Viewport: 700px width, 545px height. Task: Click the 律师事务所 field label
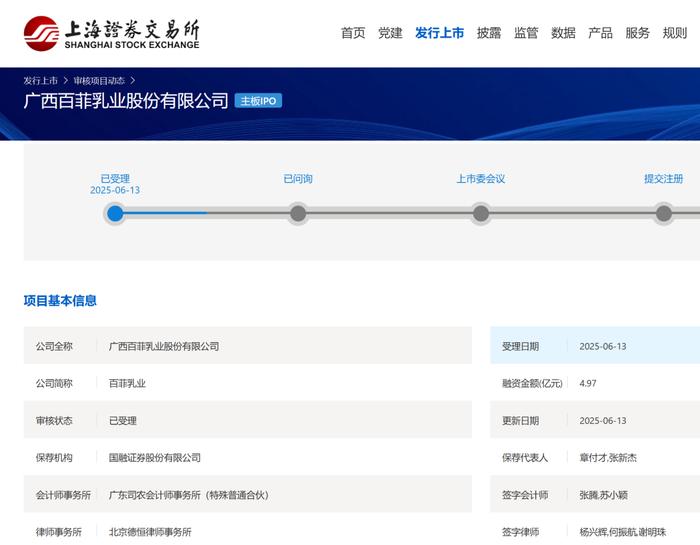pos(58,532)
